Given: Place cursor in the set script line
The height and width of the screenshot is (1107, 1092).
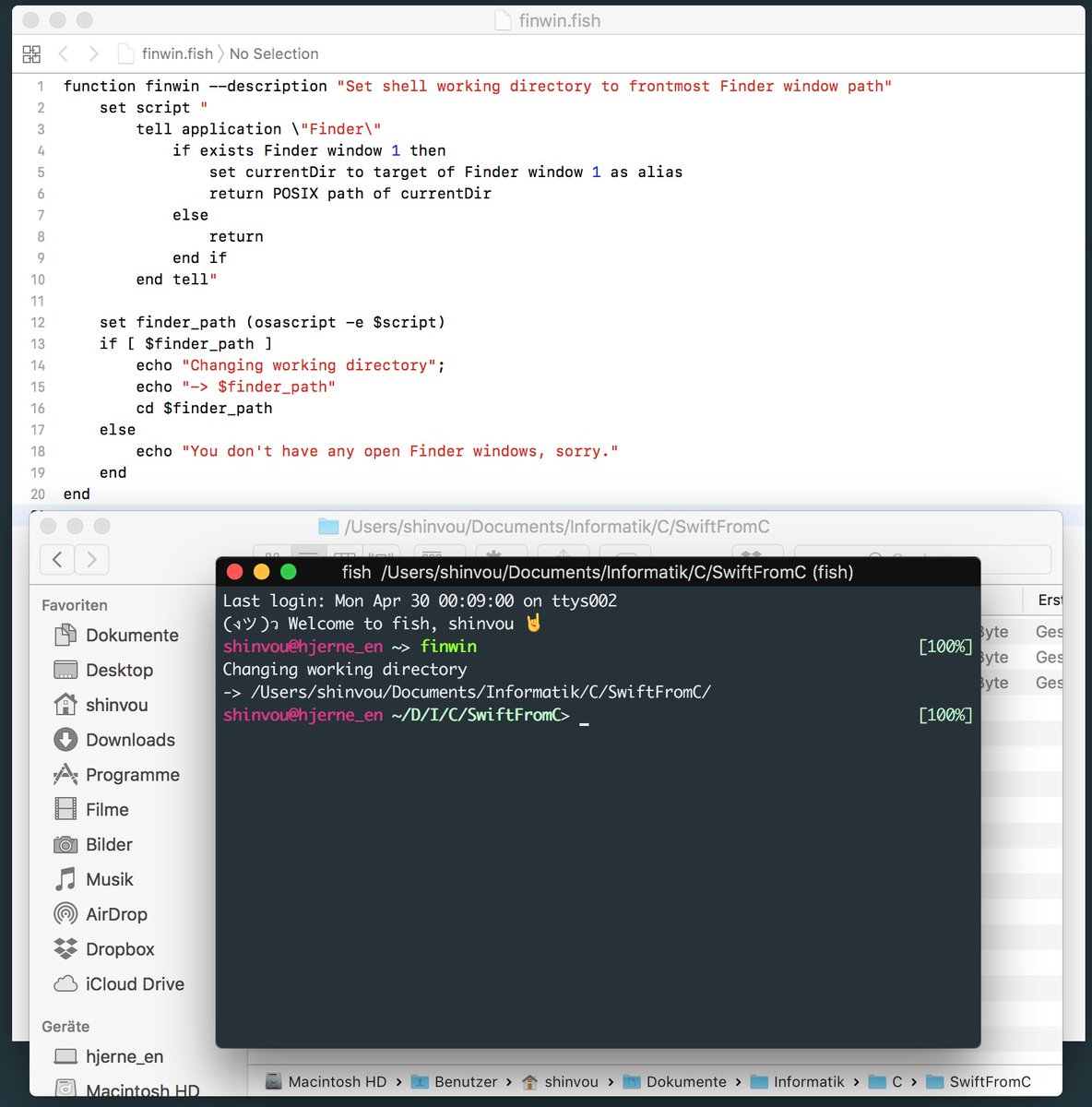Looking at the screenshot, I should pos(154,108).
